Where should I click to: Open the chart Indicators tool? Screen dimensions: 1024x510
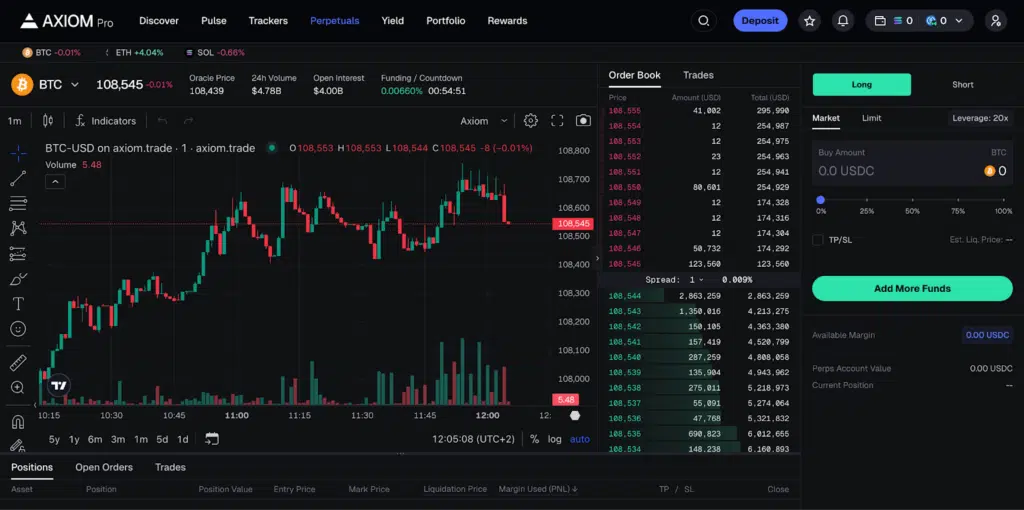pyautogui.click(x=105, y=121)
